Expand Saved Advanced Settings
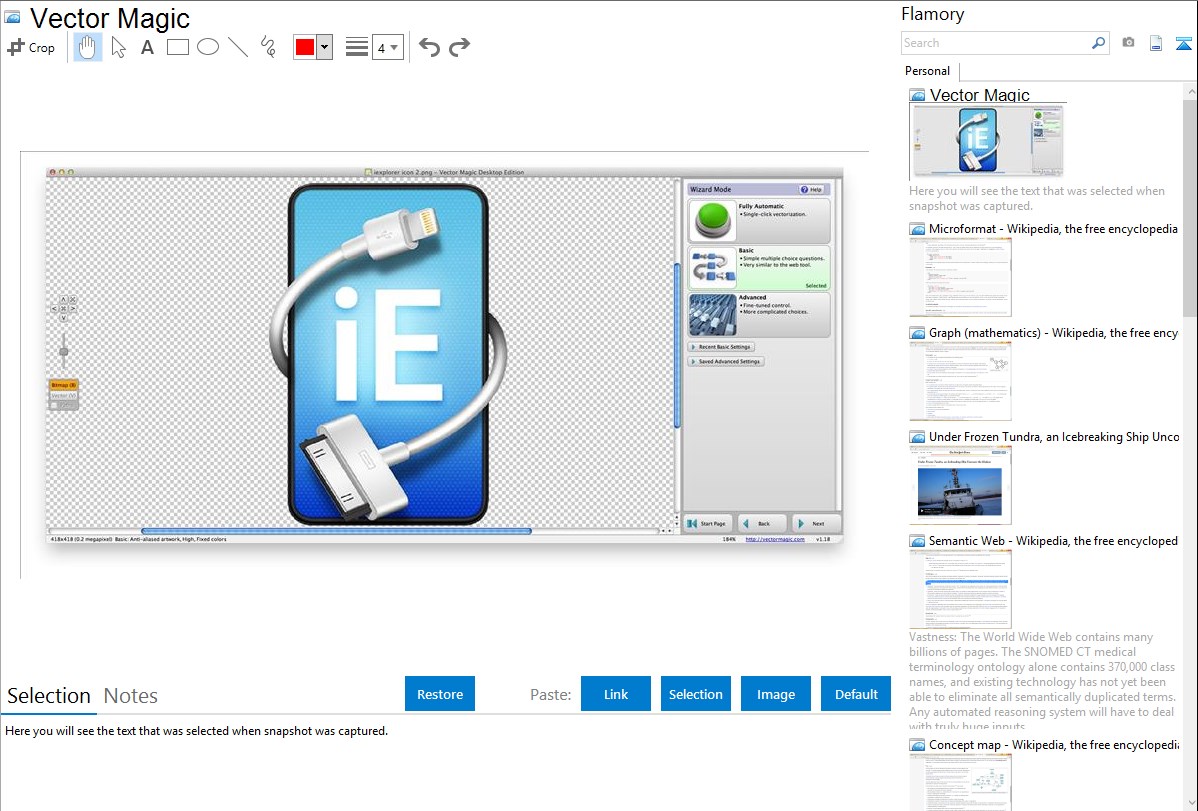1198x811 pixels. click(x=726, y=362)
